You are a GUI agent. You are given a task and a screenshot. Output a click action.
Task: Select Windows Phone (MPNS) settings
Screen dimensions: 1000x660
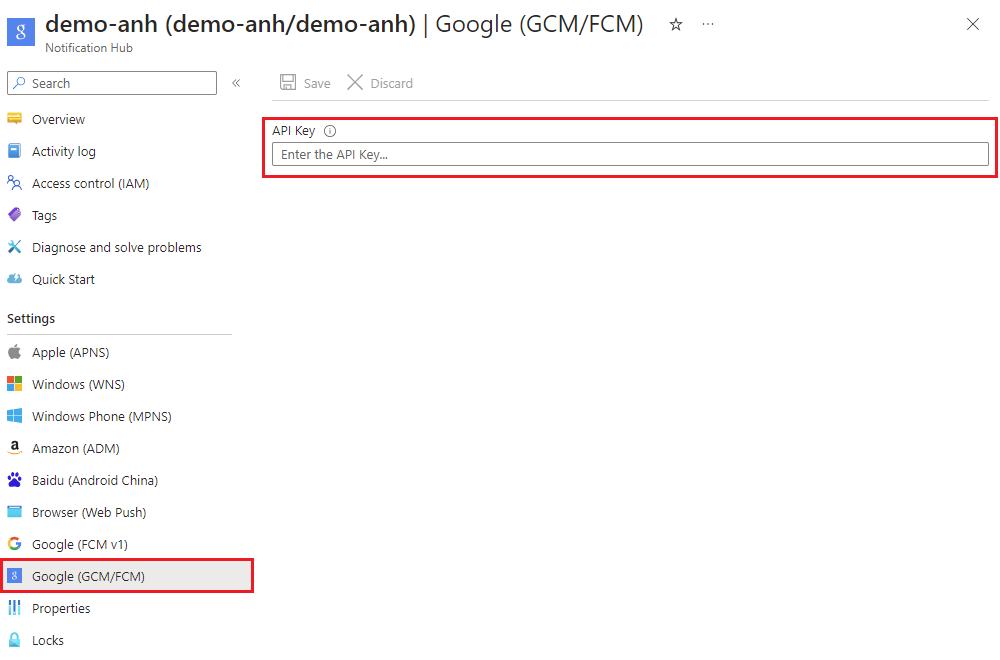point(95,416)
